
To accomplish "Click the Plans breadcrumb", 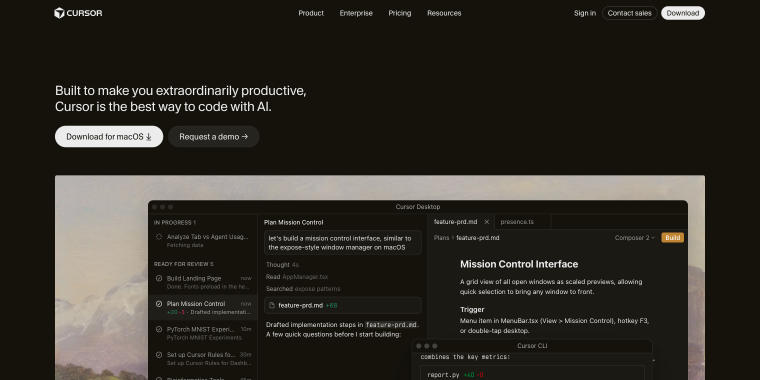I will click(x=441, y=238).
